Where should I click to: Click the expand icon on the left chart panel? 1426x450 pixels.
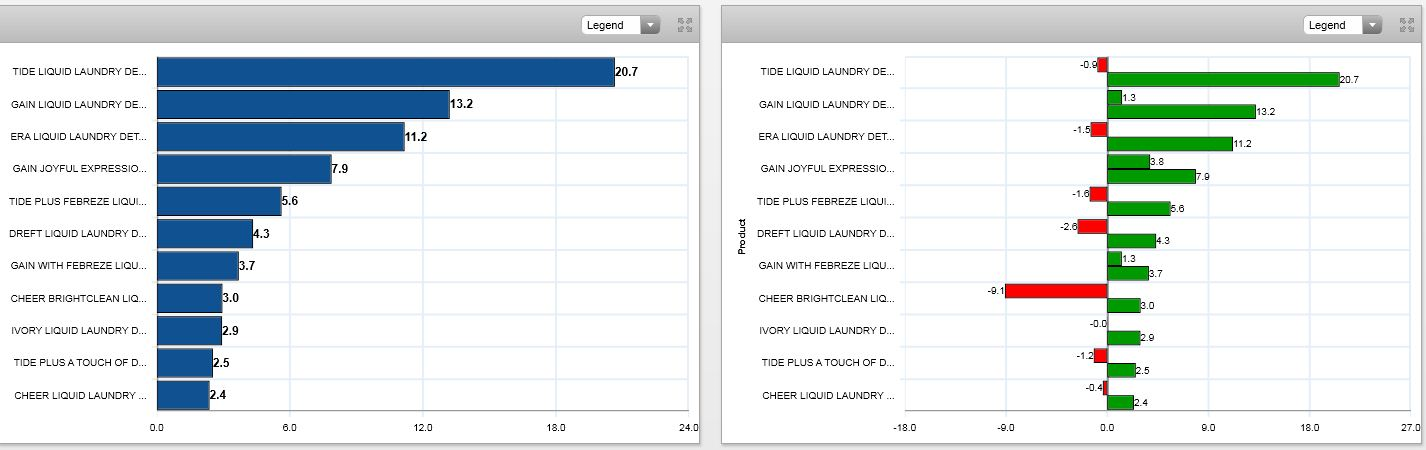[x=684, y=25]
